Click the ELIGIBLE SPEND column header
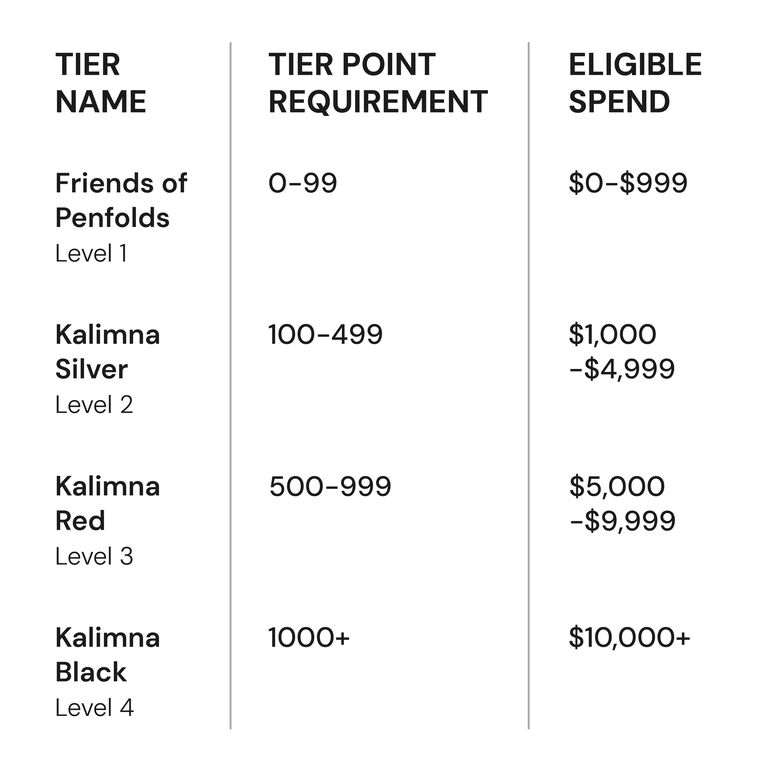The height and width of the screenshot is (768, 768). 634,83
